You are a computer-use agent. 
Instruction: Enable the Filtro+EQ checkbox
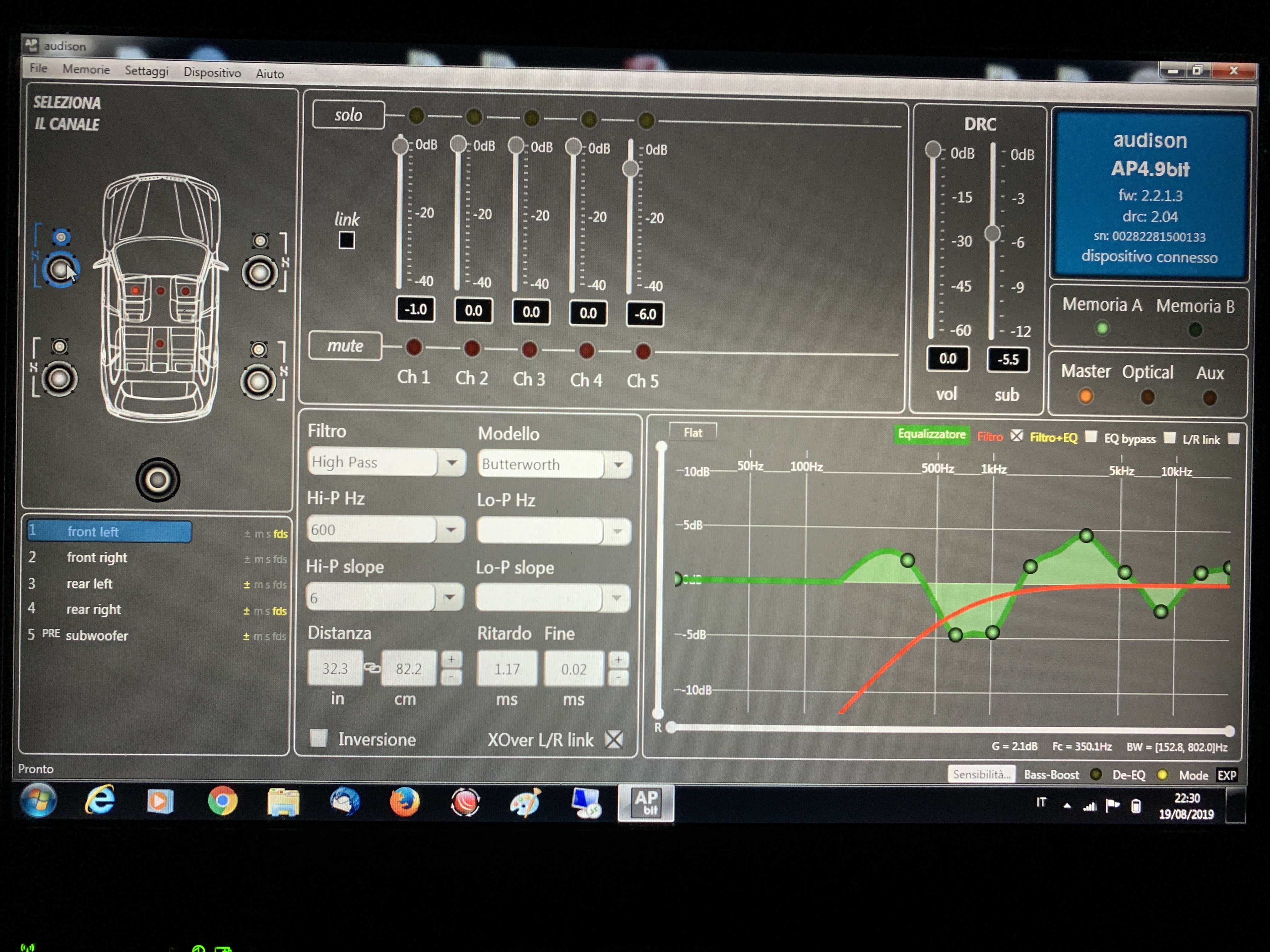pos(1091,437)
